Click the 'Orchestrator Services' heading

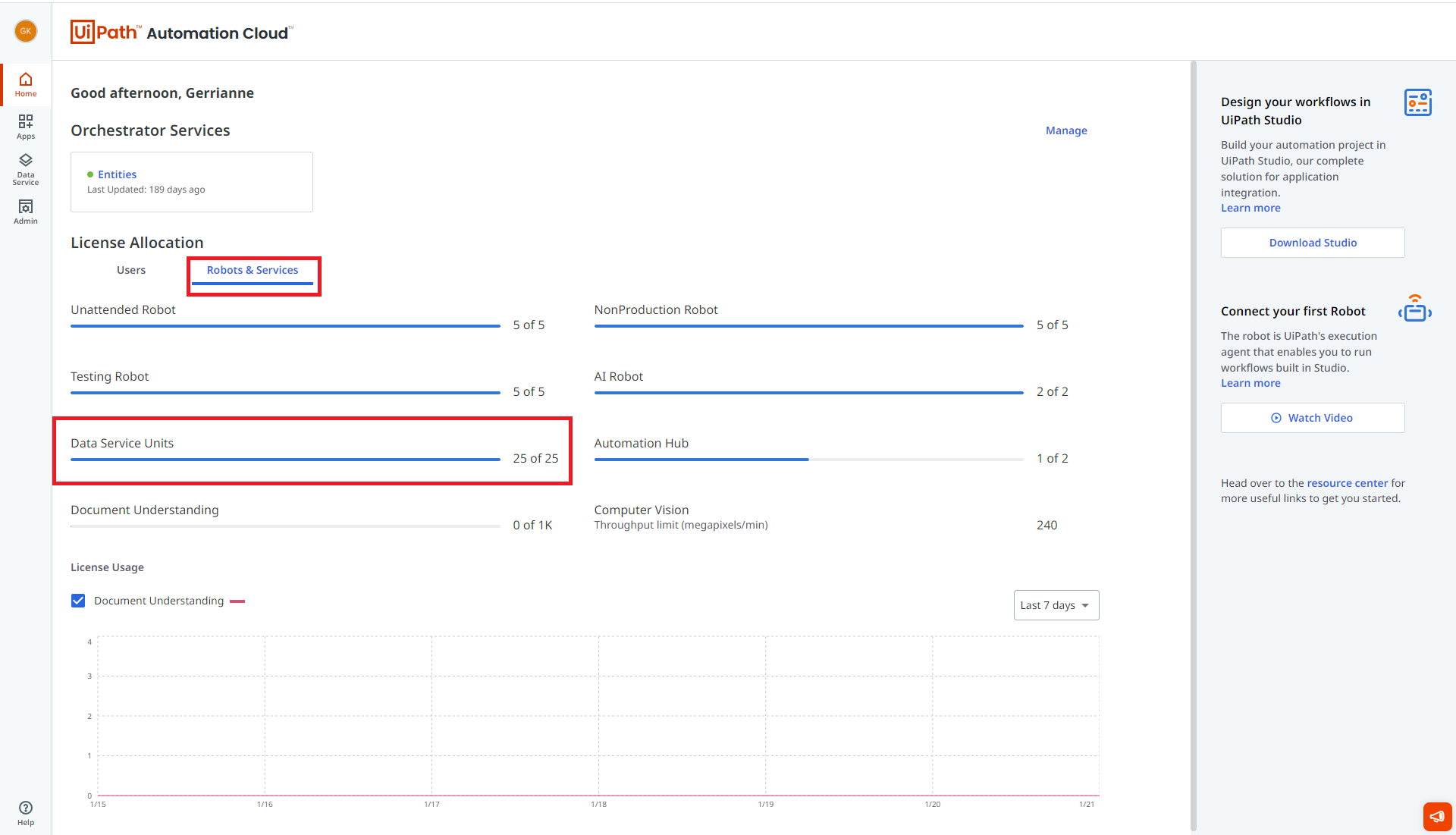[x=150, y=130]
